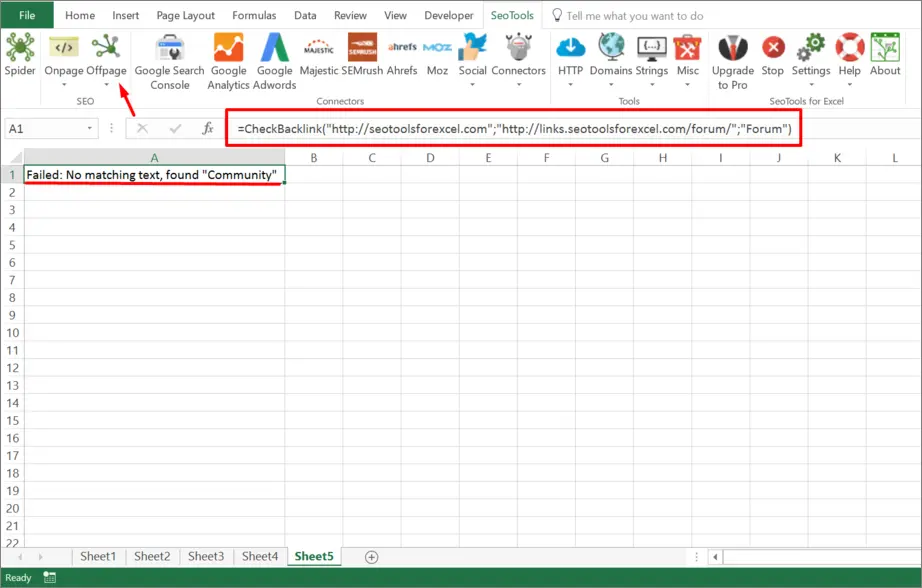Open the File tab
This screenshot has width=922, height=588.
coord(27,15)
